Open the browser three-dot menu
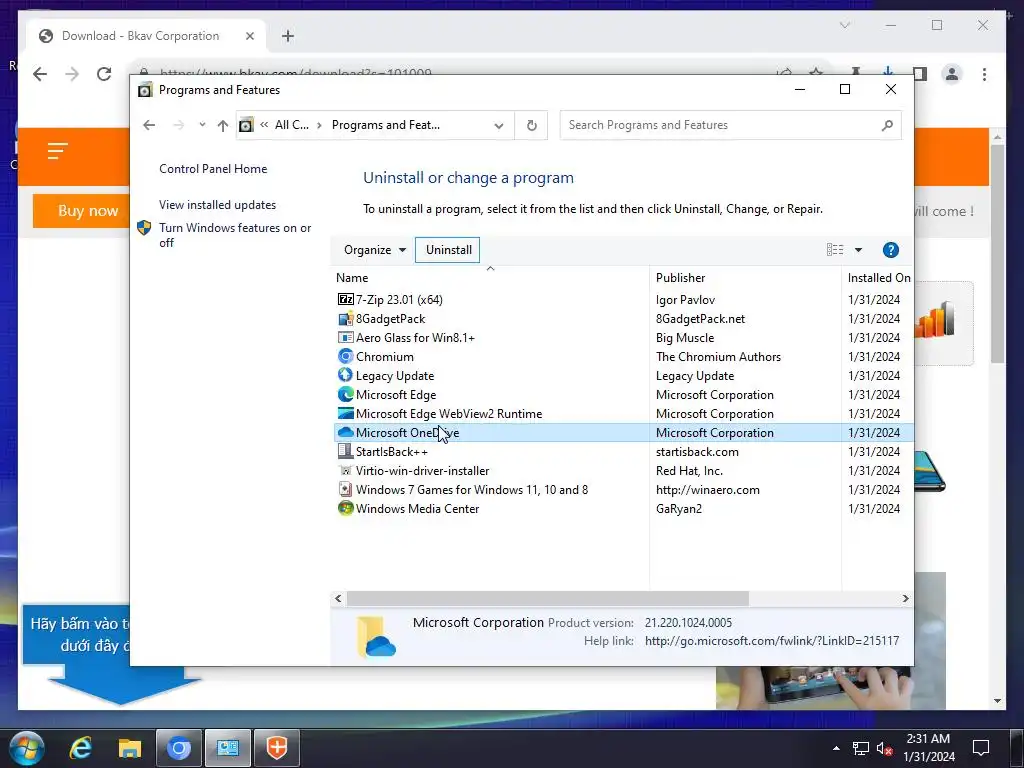1024x768 pixels. click(x=984, y=74)
